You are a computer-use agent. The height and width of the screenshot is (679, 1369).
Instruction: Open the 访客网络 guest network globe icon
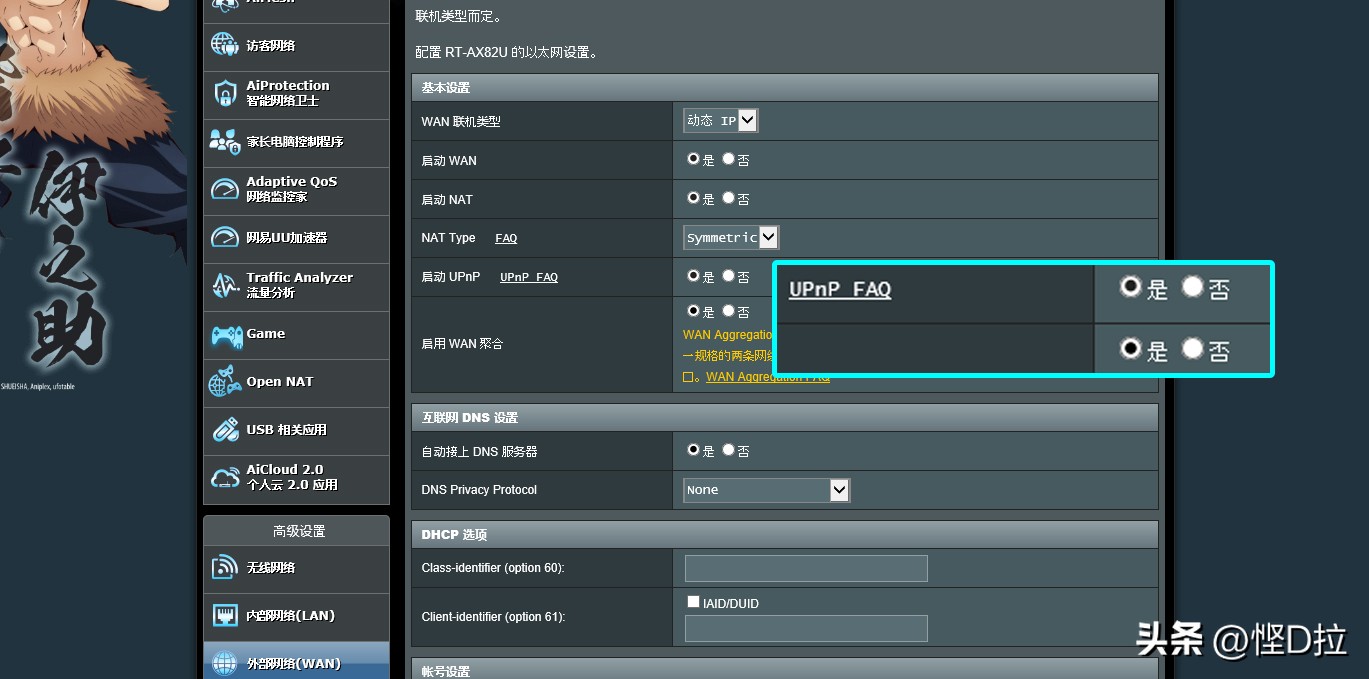[x=224, y=45]
